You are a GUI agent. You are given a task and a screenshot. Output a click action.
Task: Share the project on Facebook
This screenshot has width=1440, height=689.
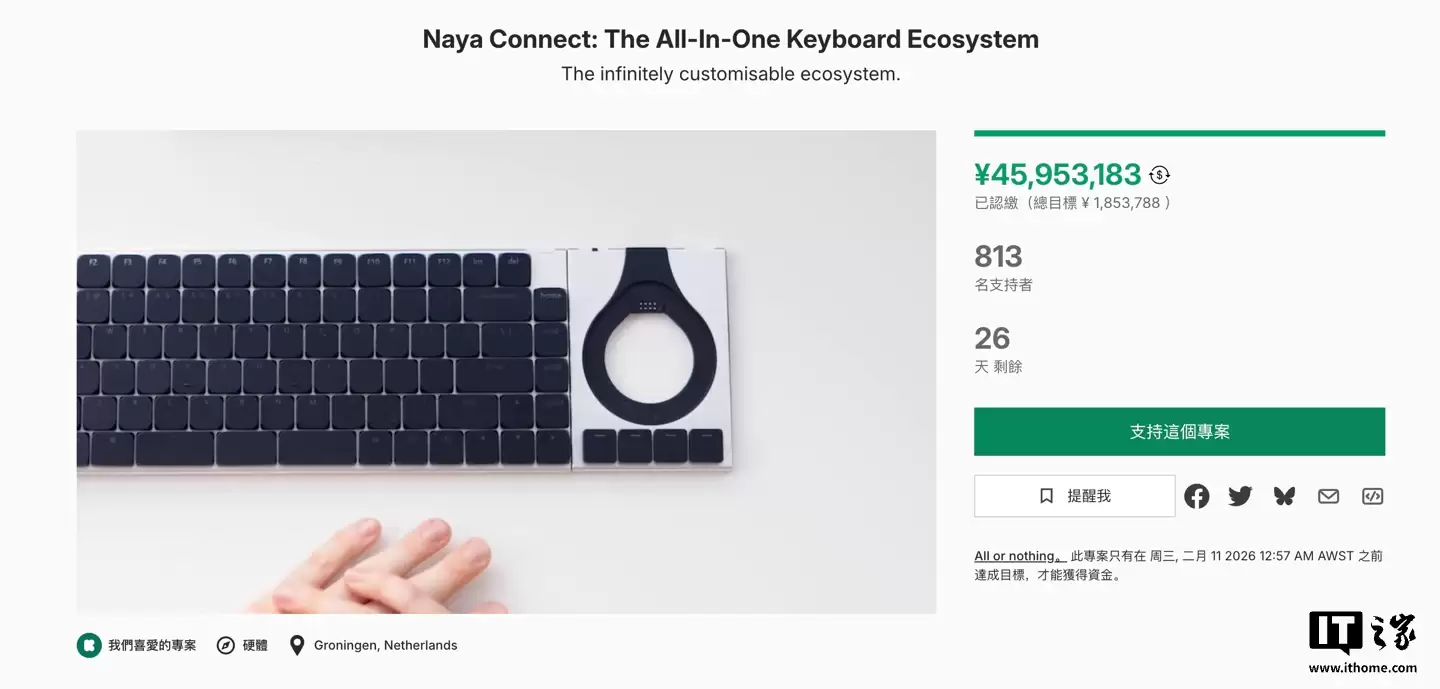[x=1196, y=496]
